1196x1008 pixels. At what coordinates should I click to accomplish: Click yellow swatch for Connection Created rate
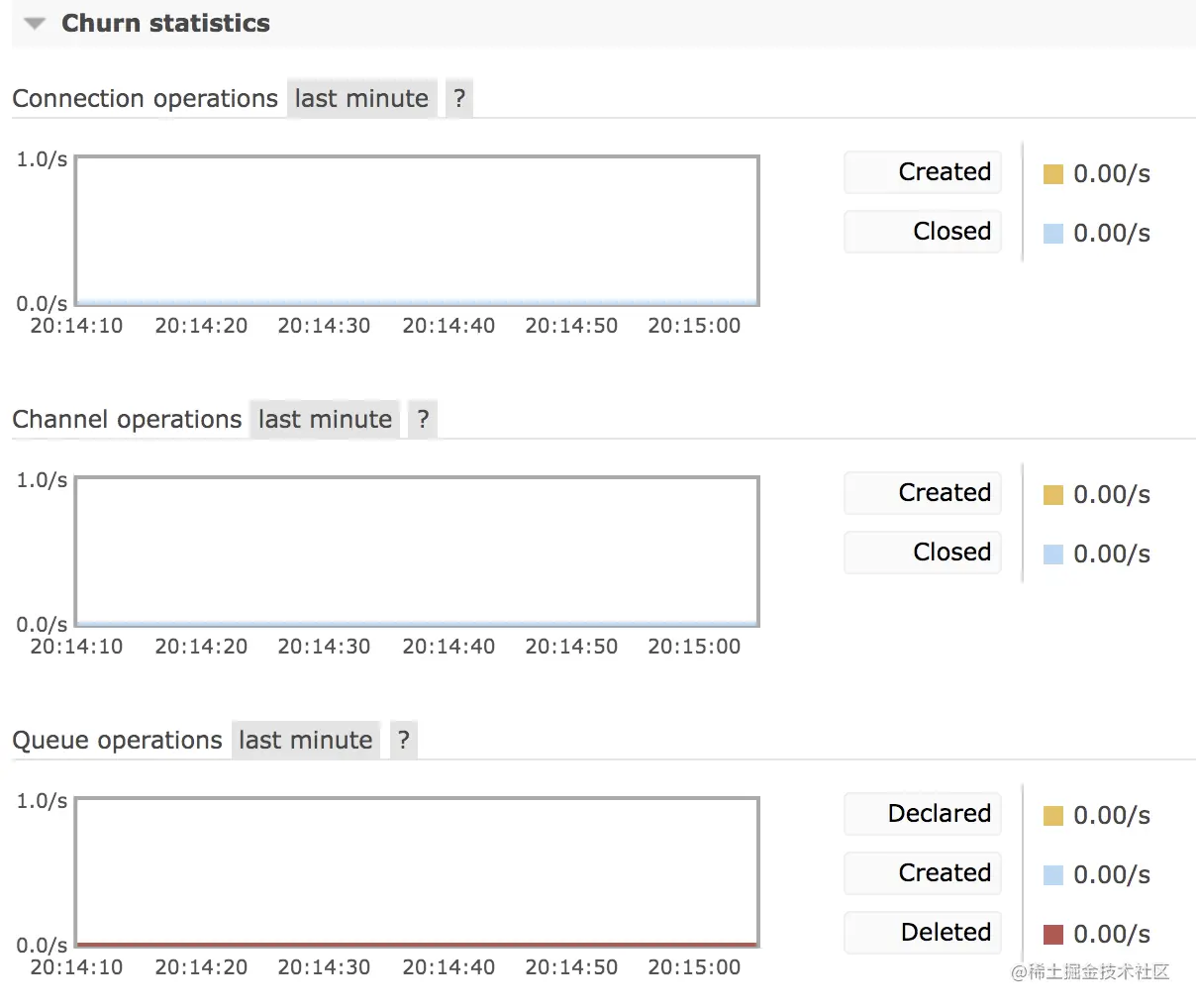(1053, 174)
